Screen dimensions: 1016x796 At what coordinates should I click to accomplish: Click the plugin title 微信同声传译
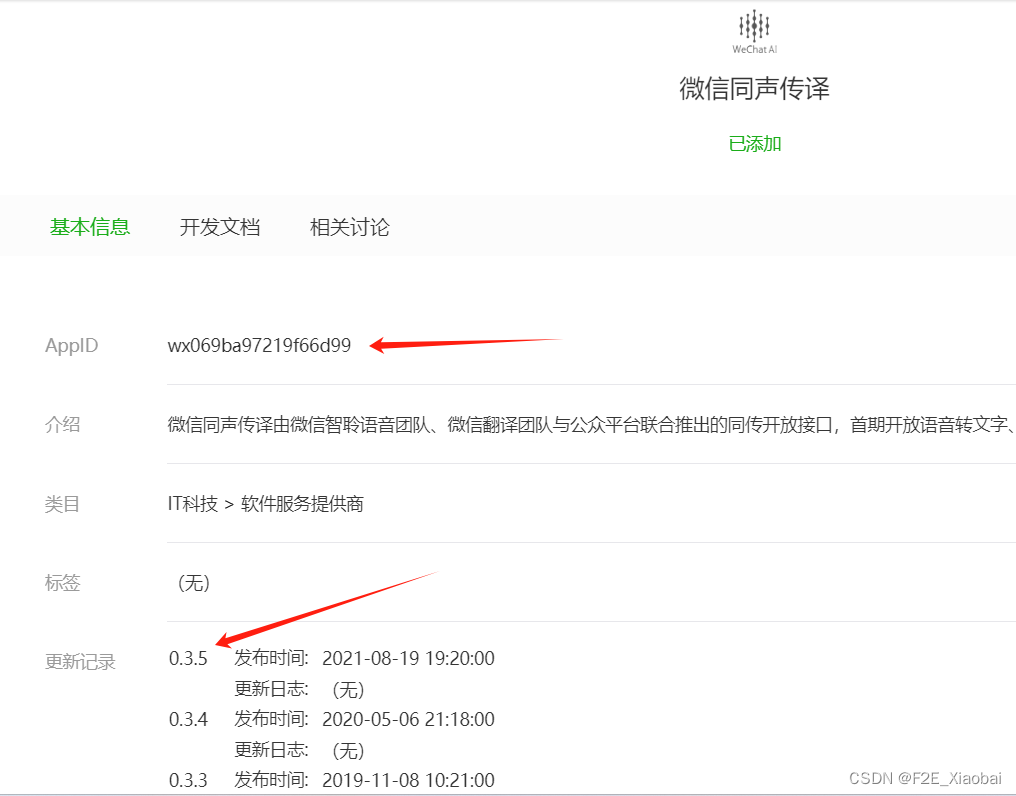[754, 88]
